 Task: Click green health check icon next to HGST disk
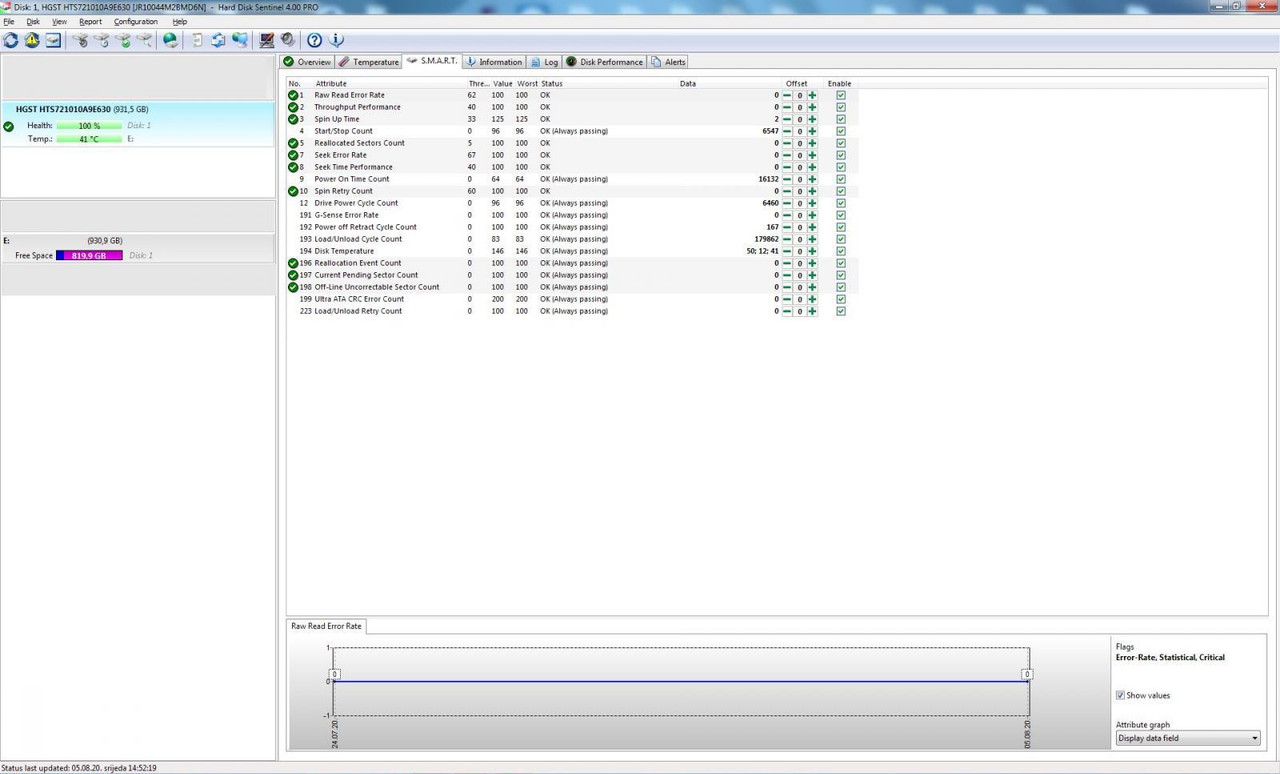[x=9, y=126]
